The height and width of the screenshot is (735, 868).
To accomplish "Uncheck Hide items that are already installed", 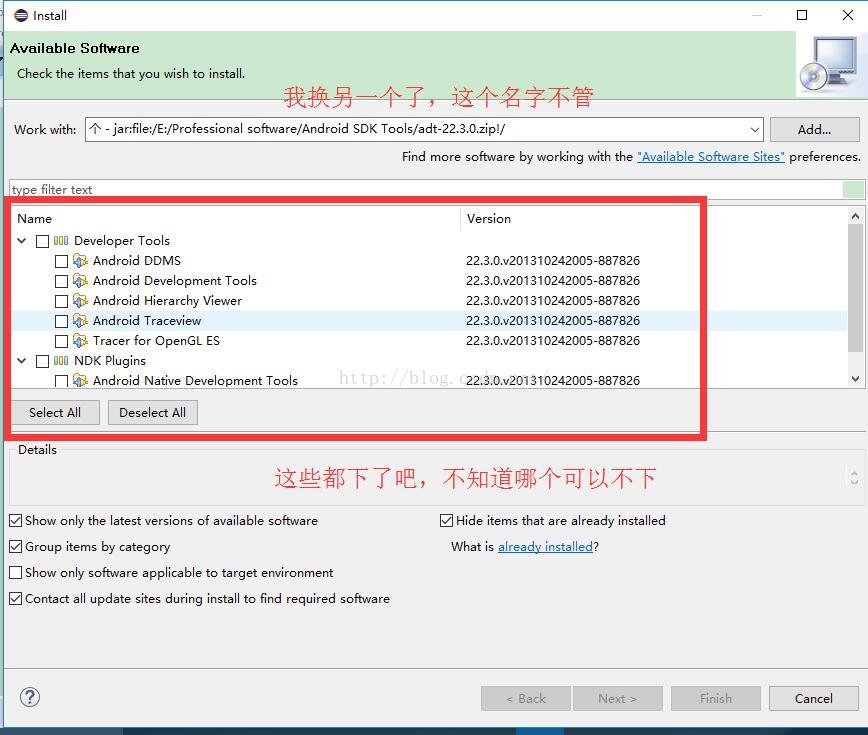I will point(446,520).
